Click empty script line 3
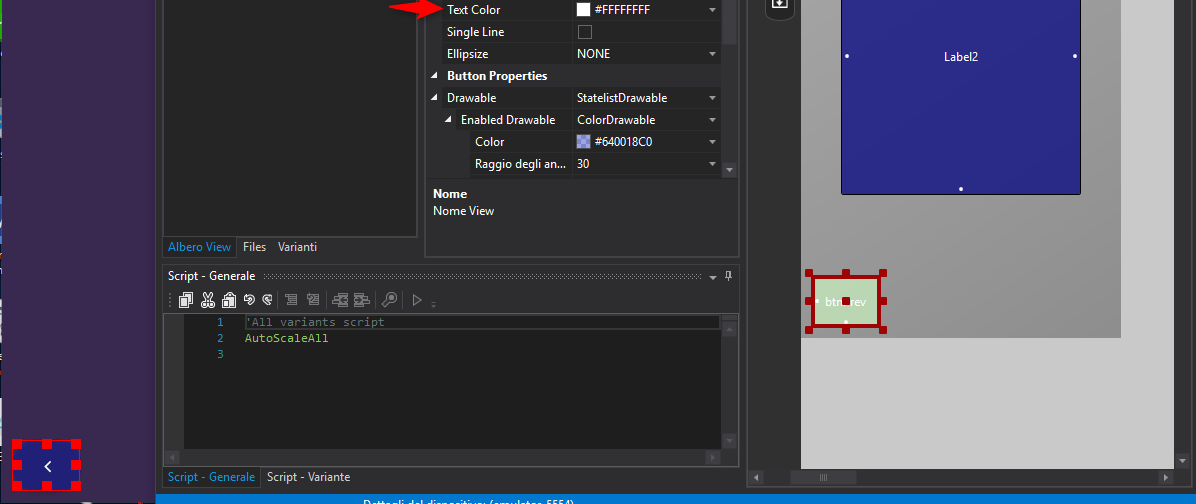1196x504 pixels. (481, 355)
